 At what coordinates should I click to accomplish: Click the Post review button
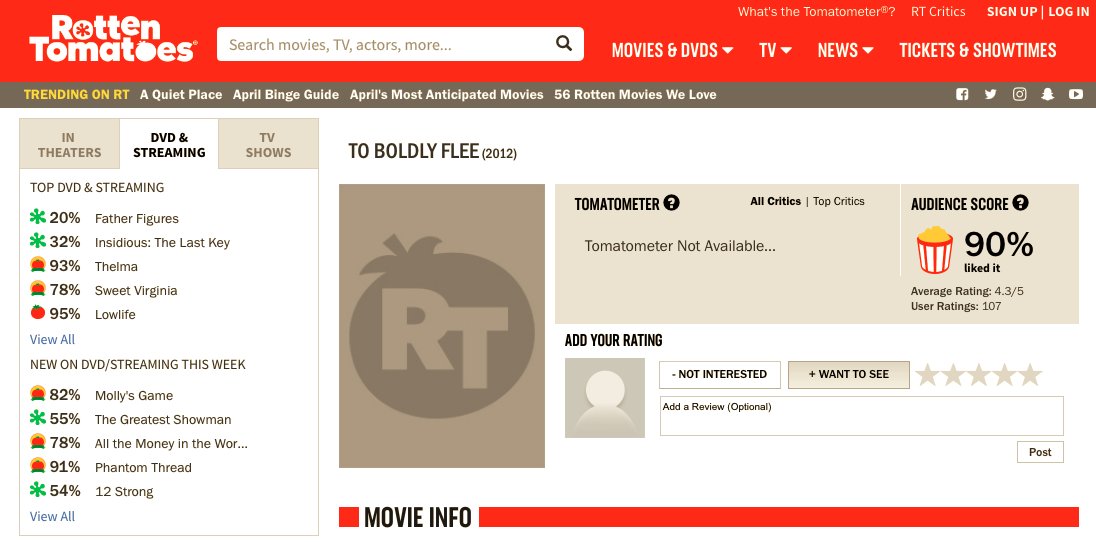pos(1040,452)
